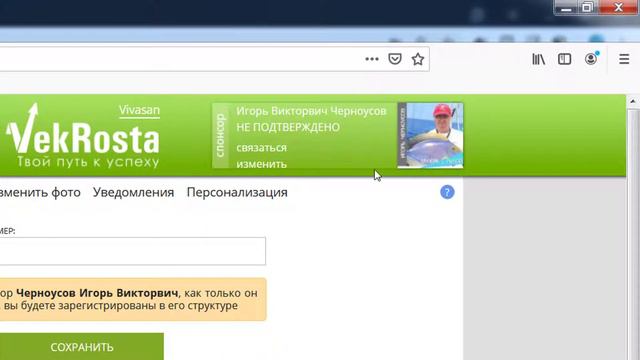
Task: Restore down the browser window
Action: pos(587,8)
